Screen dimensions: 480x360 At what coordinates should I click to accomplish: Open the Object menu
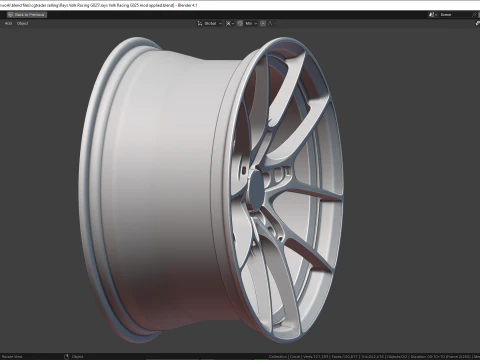click(22, 23)
